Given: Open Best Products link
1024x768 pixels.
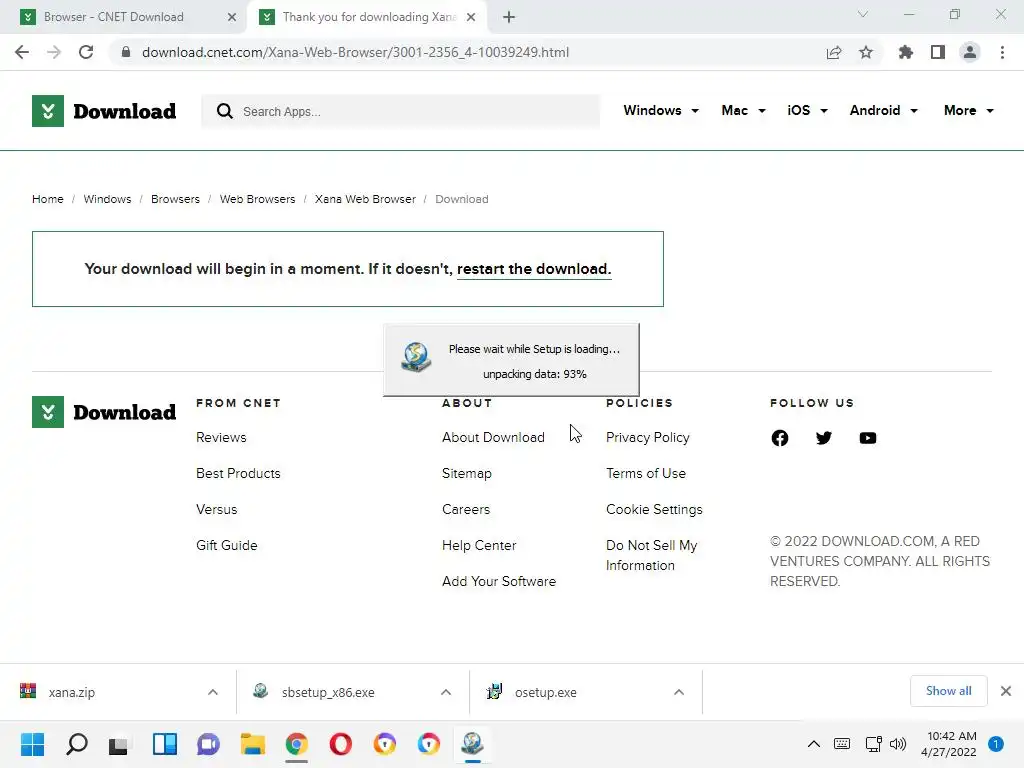Looking at the screenshot, I should [x=238, y=473].
